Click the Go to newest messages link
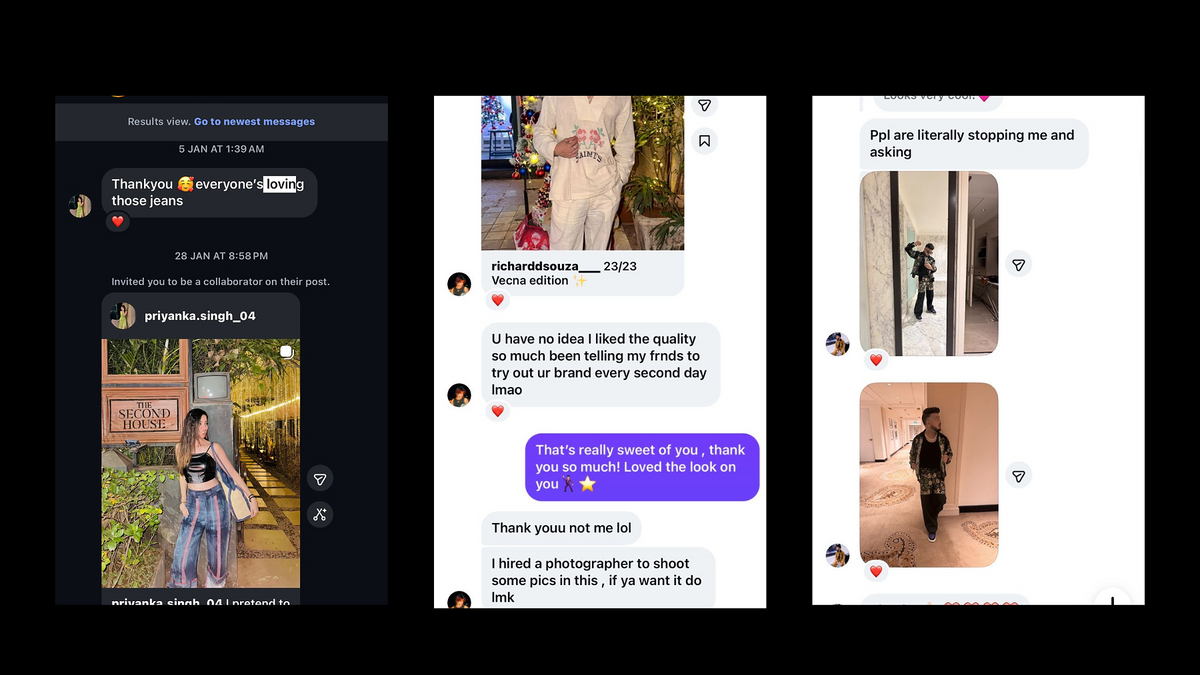The height and width of the screenshot is (675, 1200). [254, 122]
